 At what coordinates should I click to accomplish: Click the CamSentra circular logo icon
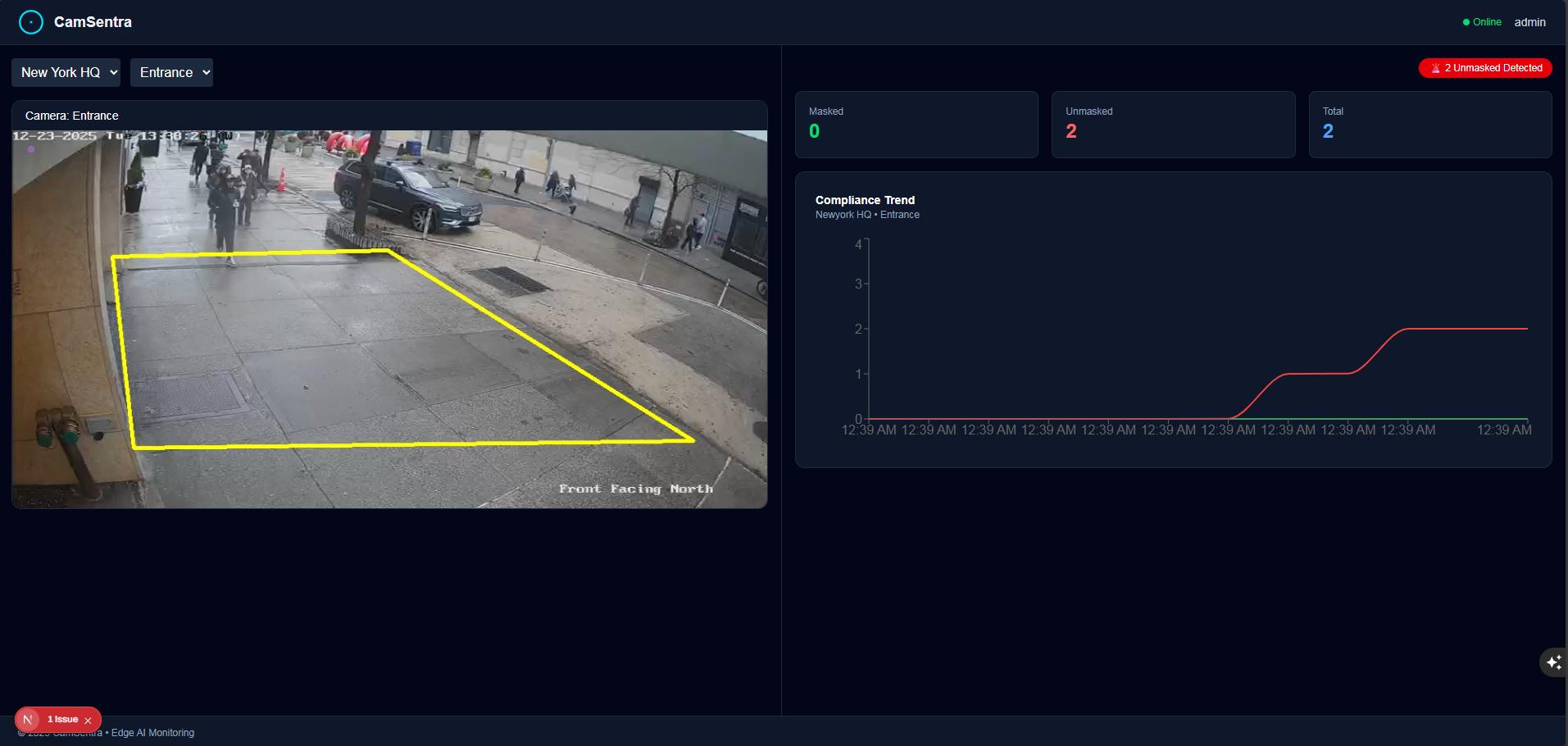click(31, 22)
